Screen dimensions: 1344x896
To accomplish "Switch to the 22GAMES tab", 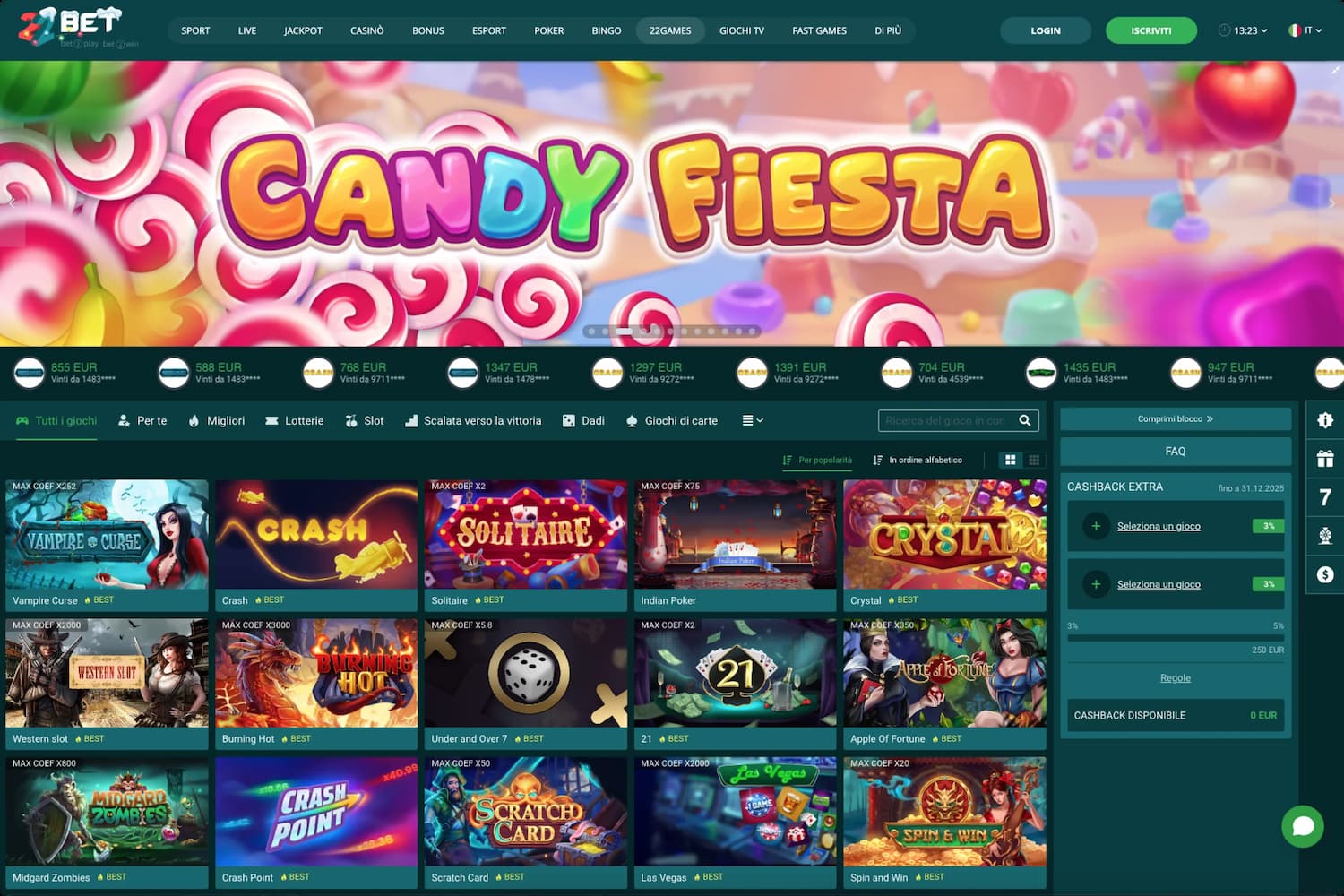I will 670,30.
